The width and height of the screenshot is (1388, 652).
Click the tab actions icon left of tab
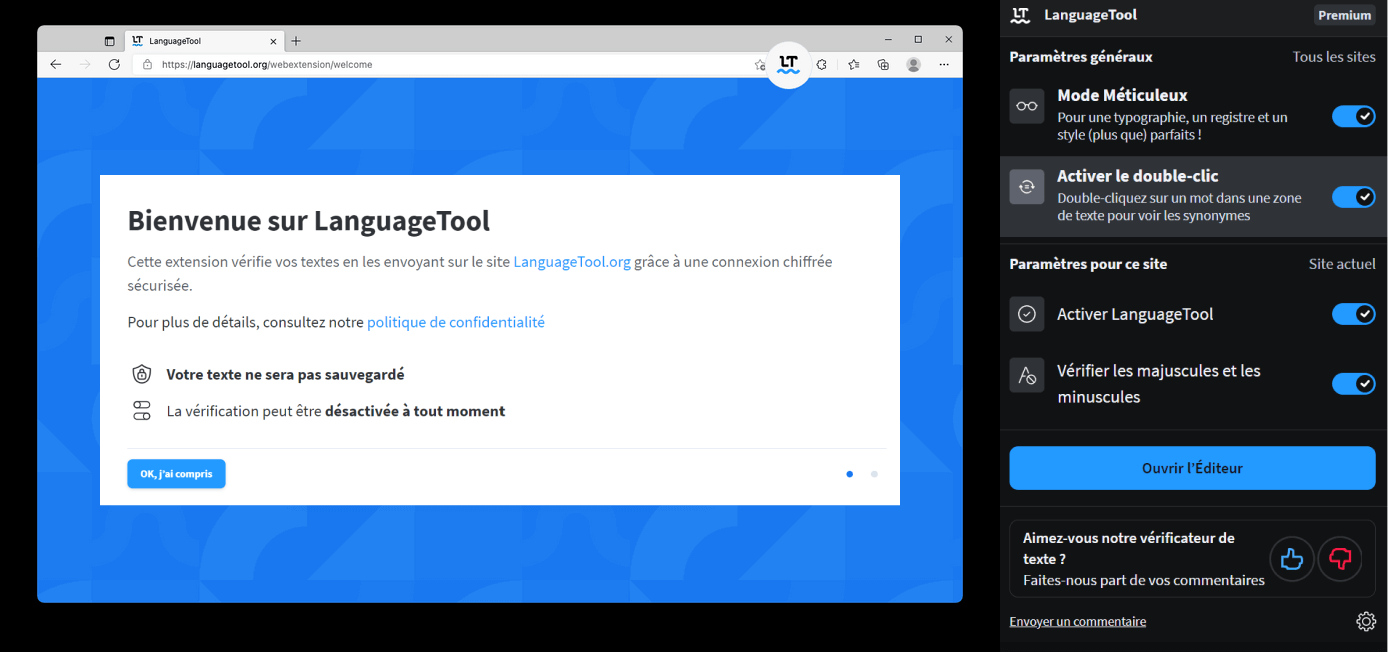click(110, 41)
